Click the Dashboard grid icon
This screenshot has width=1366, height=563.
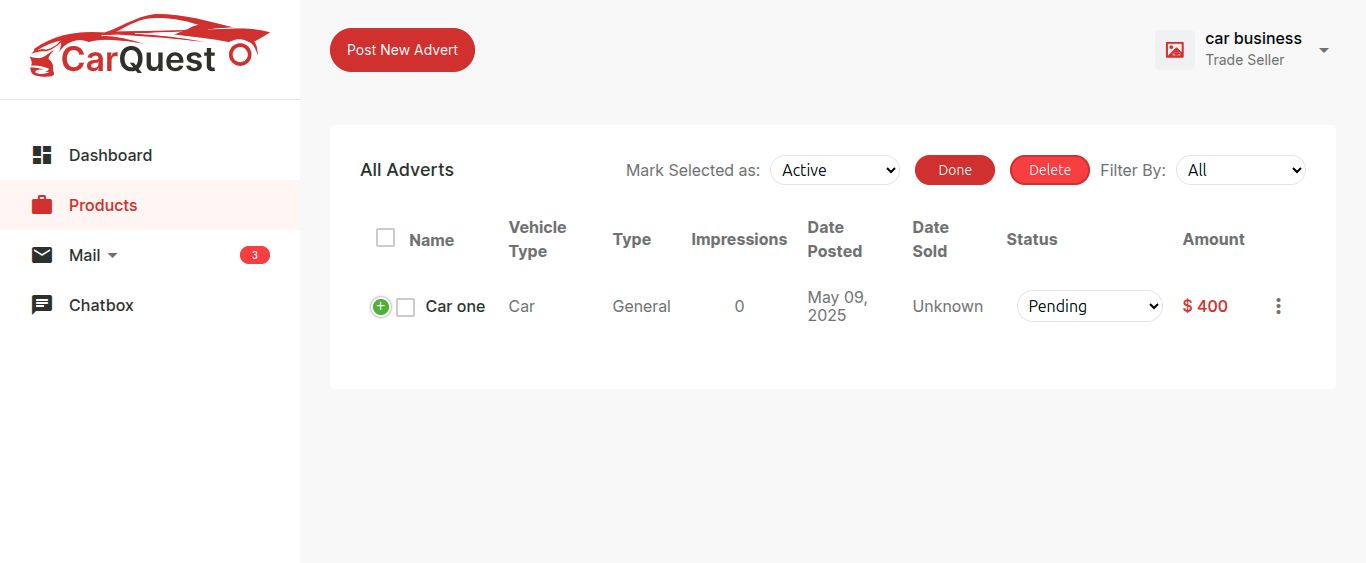42,155
